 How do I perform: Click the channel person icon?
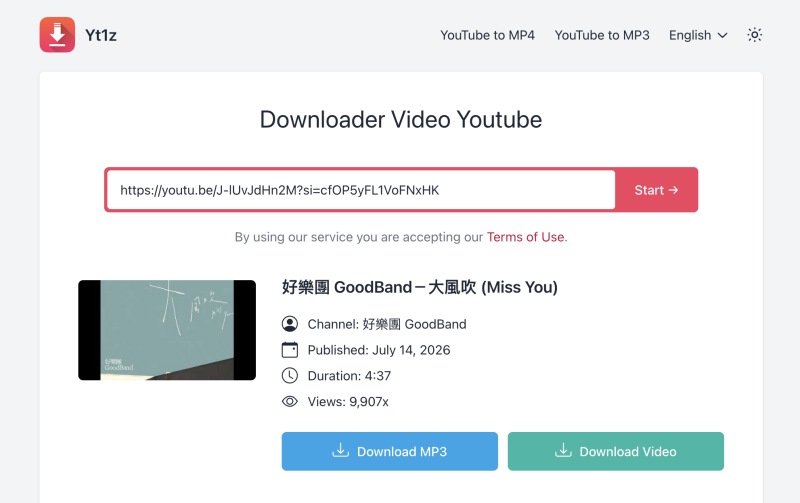[x=290, y=324]
